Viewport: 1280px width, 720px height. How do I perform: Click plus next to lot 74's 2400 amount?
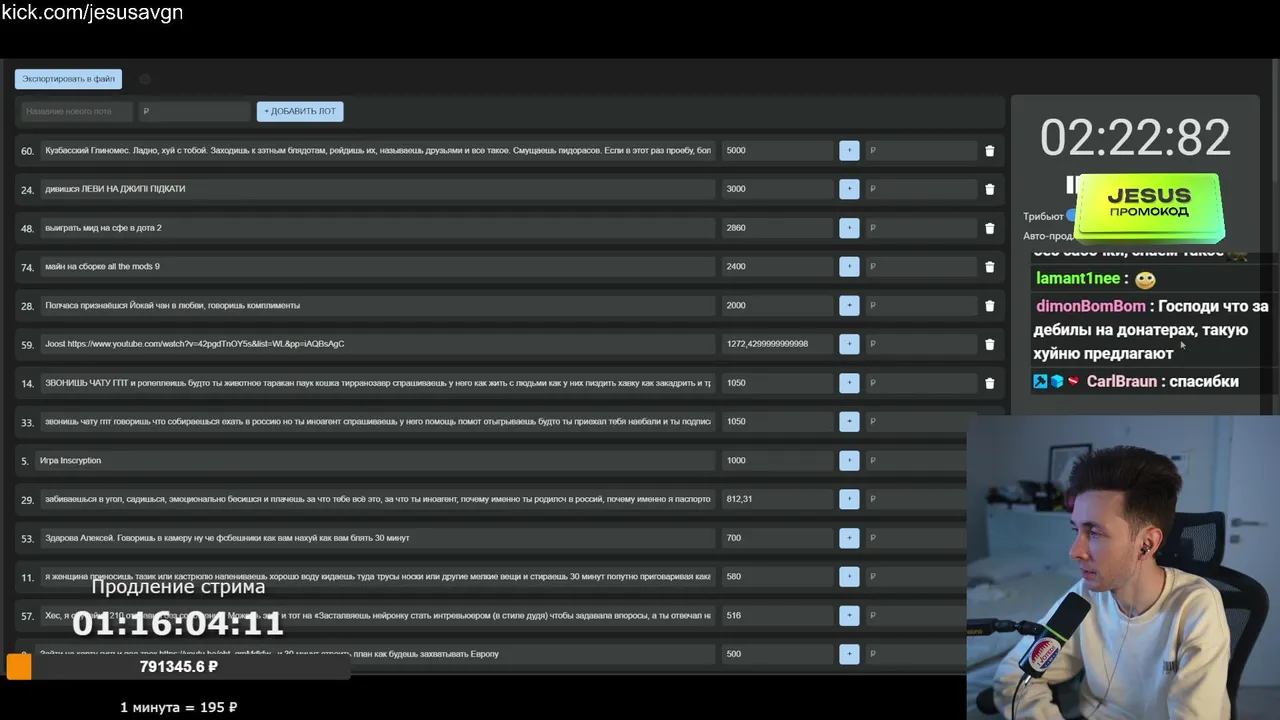tap(849, 266)
